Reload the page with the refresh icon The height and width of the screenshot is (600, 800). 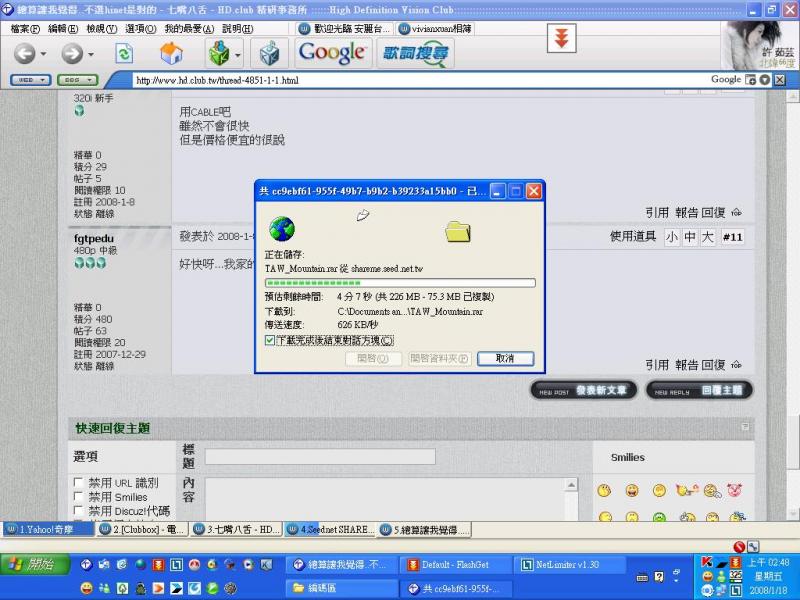point(123,53)
